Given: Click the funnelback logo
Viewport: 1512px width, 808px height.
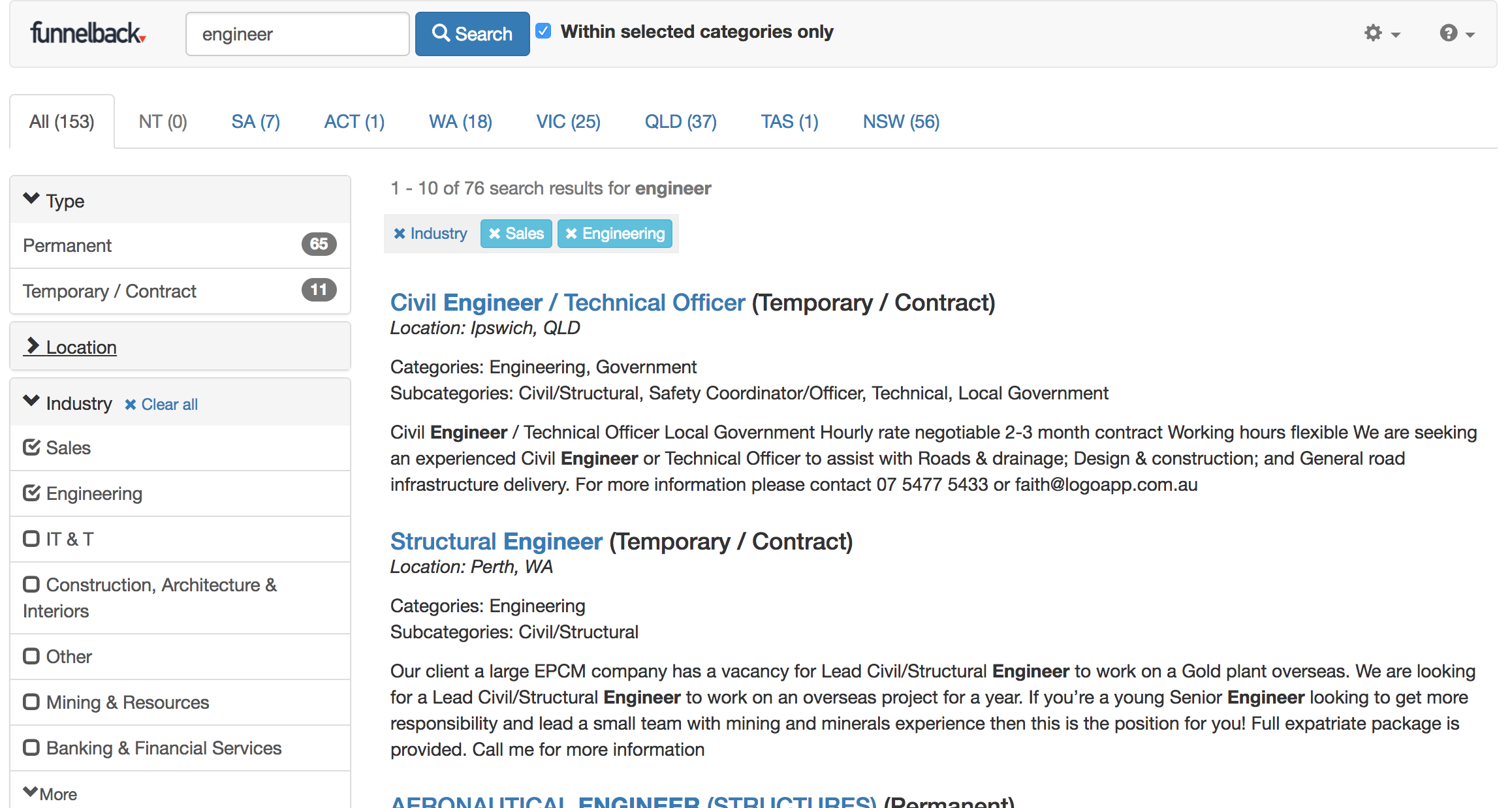Looking at the screenshot, I should click(87, 33).
